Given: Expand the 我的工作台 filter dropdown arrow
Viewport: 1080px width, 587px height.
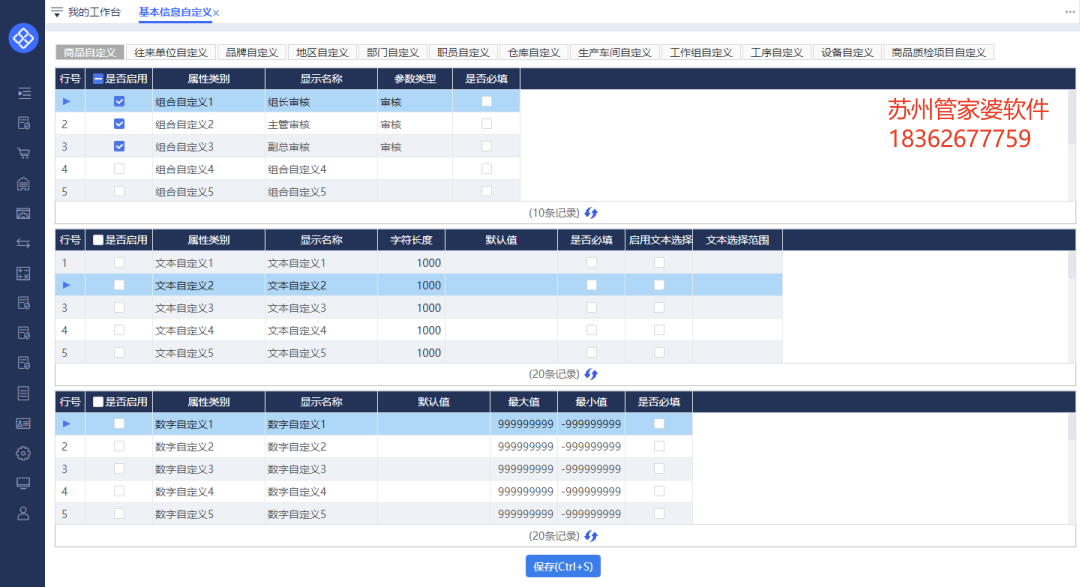Looking at the screenshot, I should coord(57,13).
